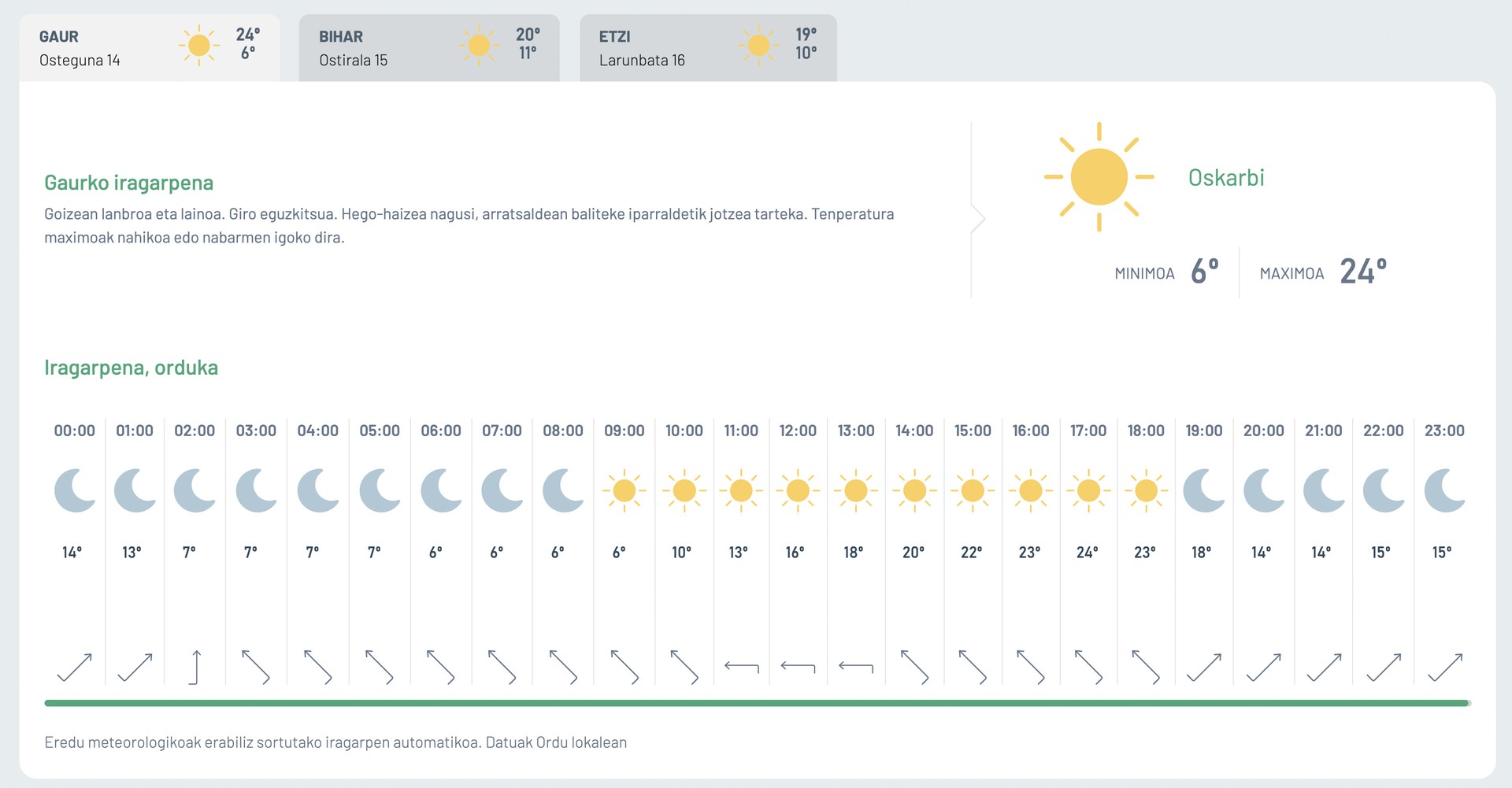Image resolution: width=1512 pixels, height=788 pixels.
Task: Click the MAXIMOA 24° value
Action: pyautogui.click(x=1363, y=272)
